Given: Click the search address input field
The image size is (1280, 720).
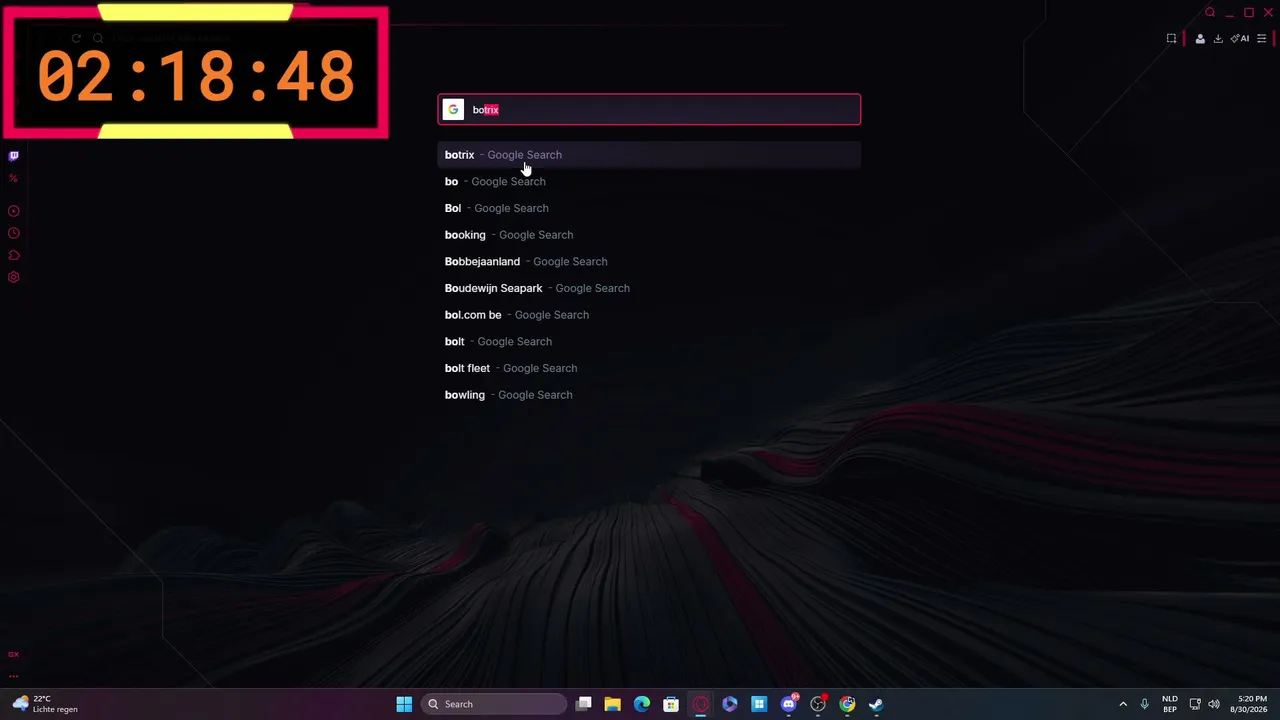Looking at the screenshot, I should pos(649,110).
